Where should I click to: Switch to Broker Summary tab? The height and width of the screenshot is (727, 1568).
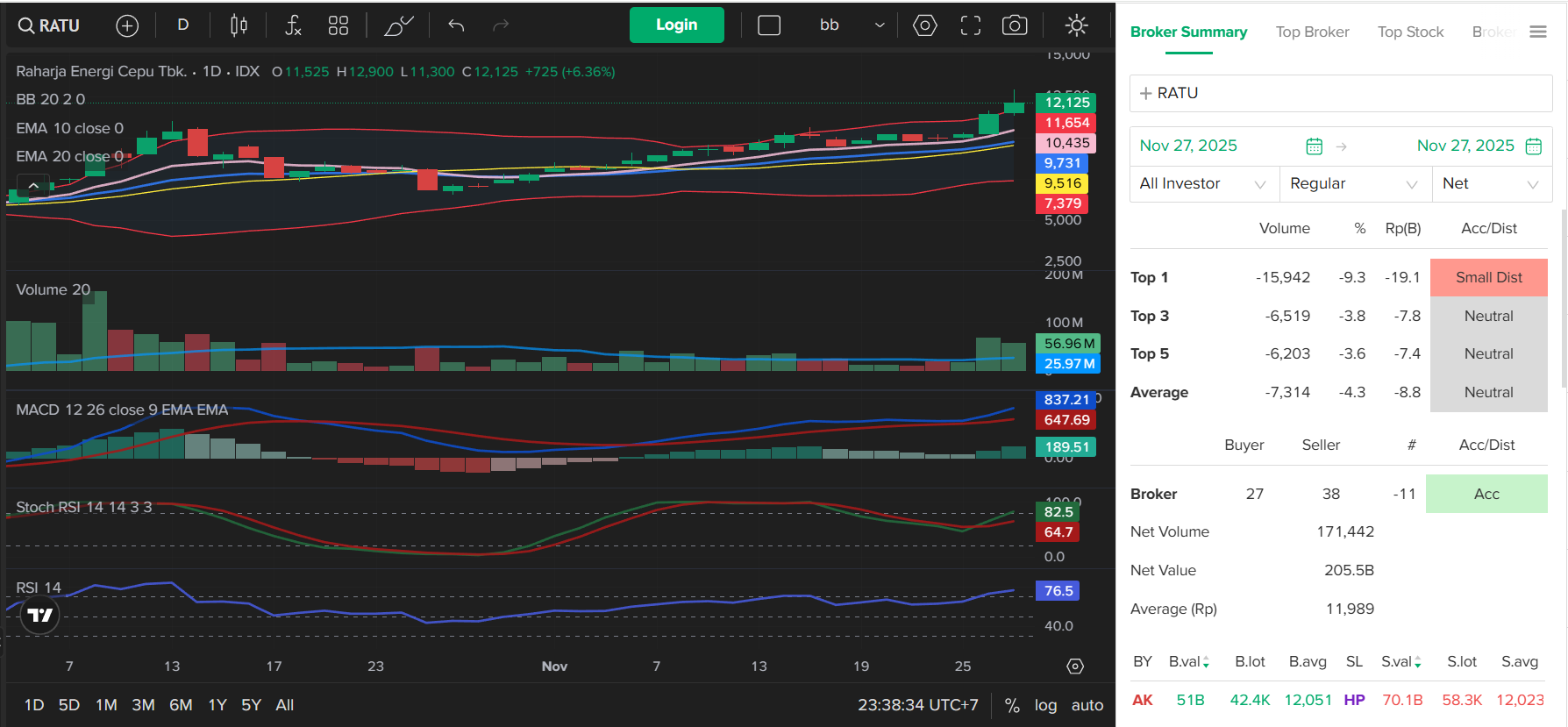coord(1188,32)
